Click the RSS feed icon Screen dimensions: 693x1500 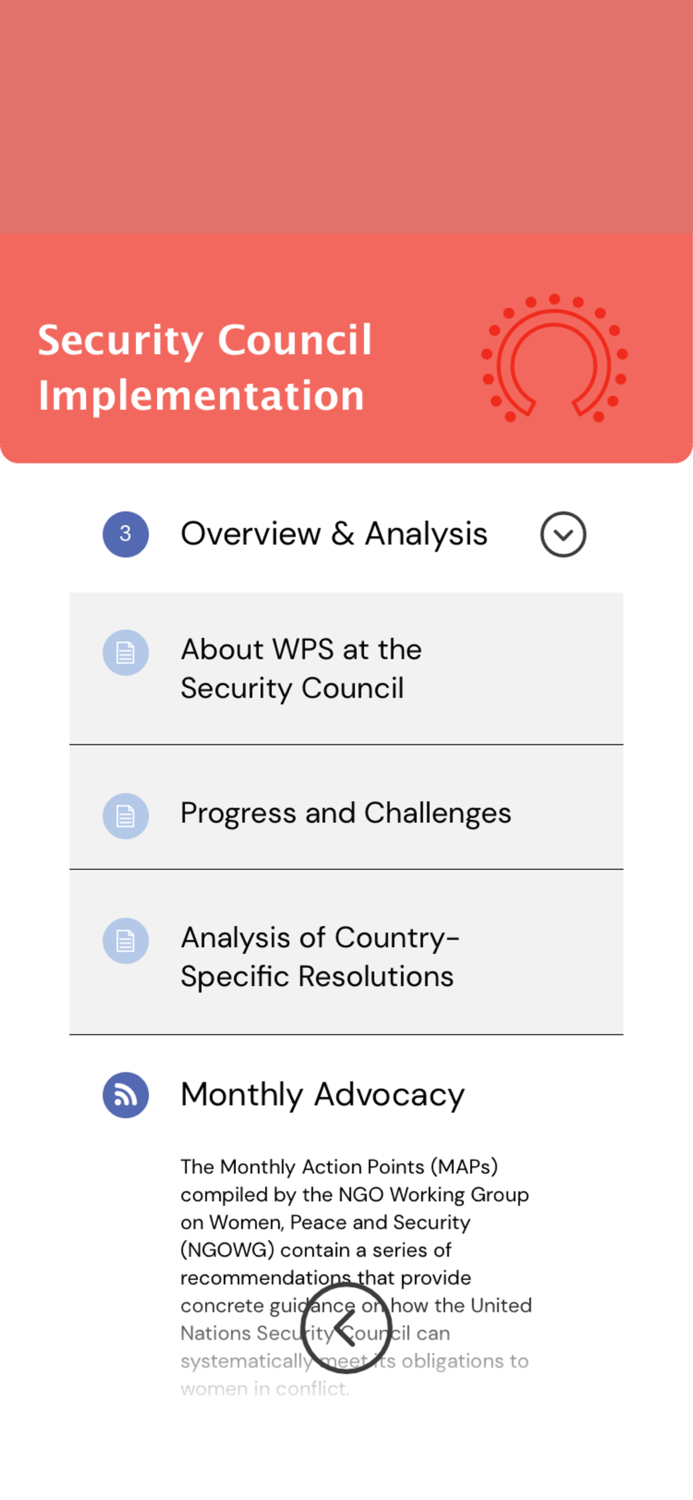(125, 1095)
